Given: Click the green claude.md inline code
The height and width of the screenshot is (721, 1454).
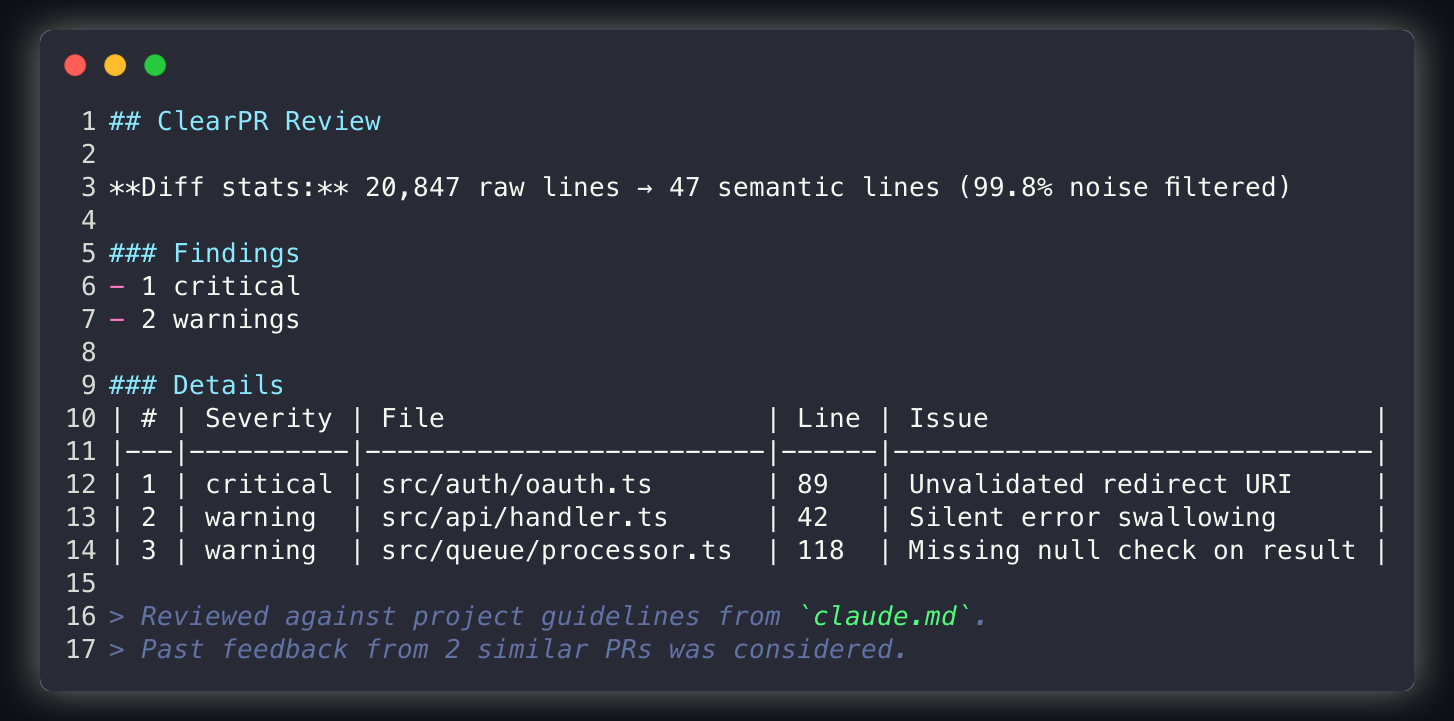Looking at the screenshot, I should tap(885, 617).
